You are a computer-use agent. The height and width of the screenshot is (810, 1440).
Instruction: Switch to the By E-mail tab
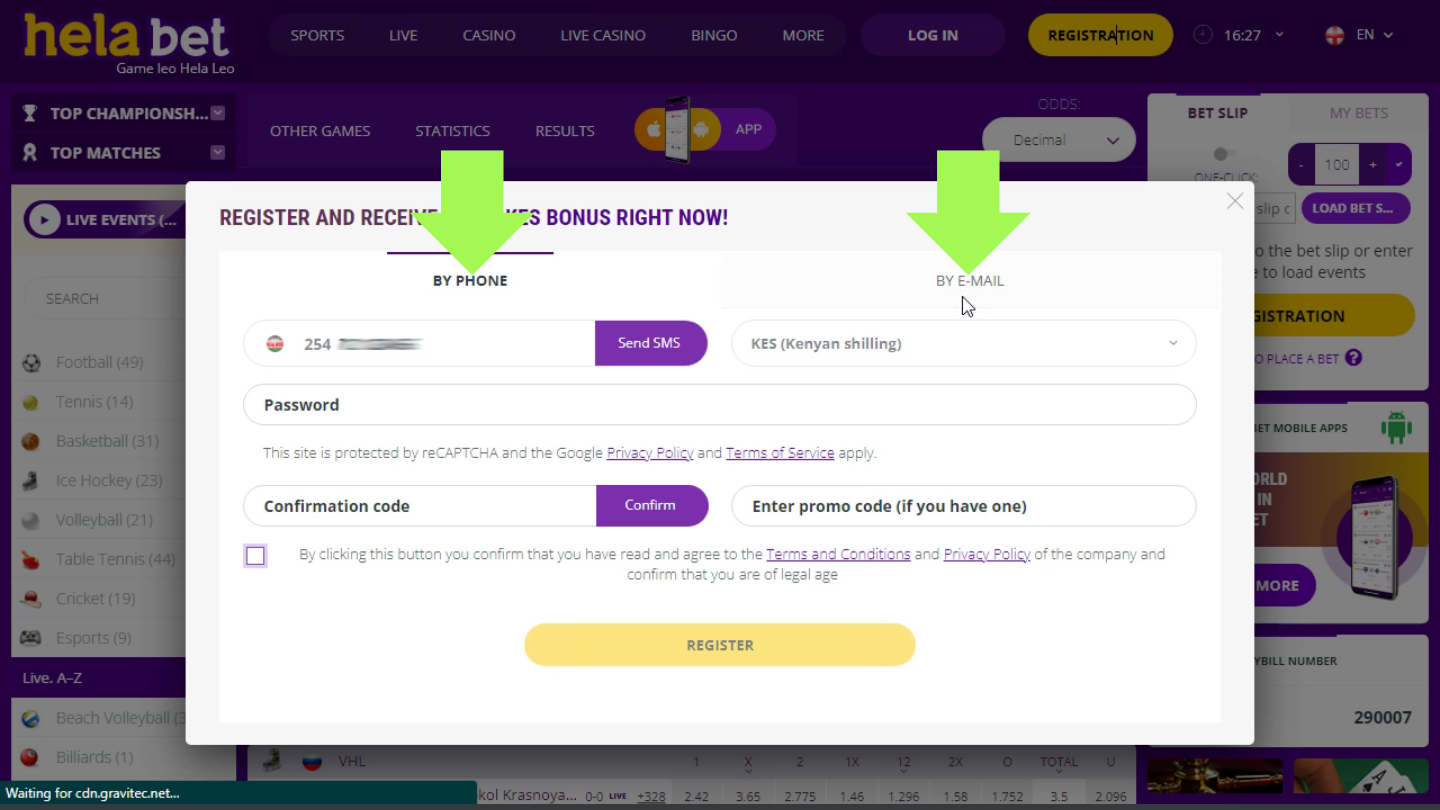(x=969, y=281)
